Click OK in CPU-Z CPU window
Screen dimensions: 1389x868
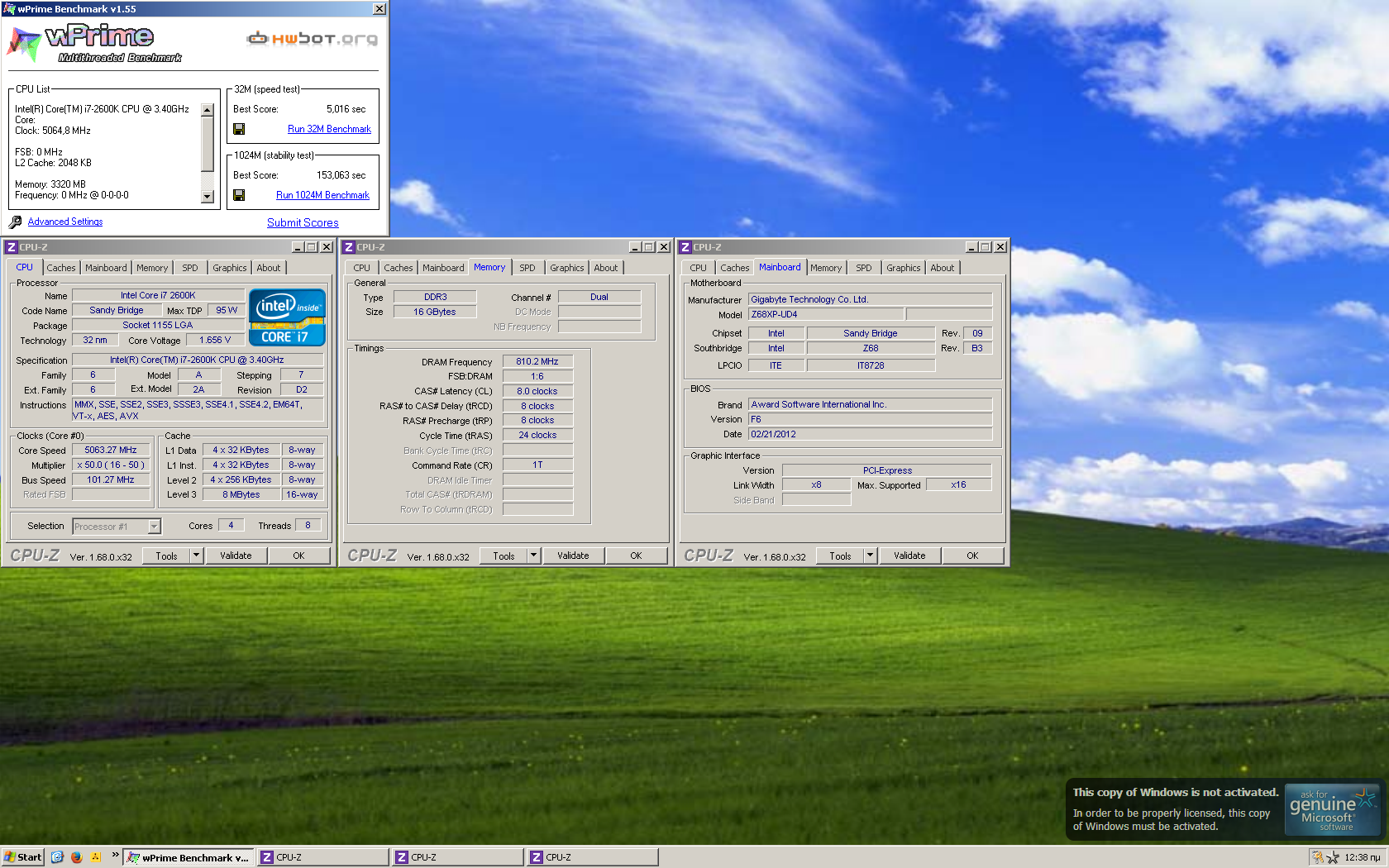[298, 556]
